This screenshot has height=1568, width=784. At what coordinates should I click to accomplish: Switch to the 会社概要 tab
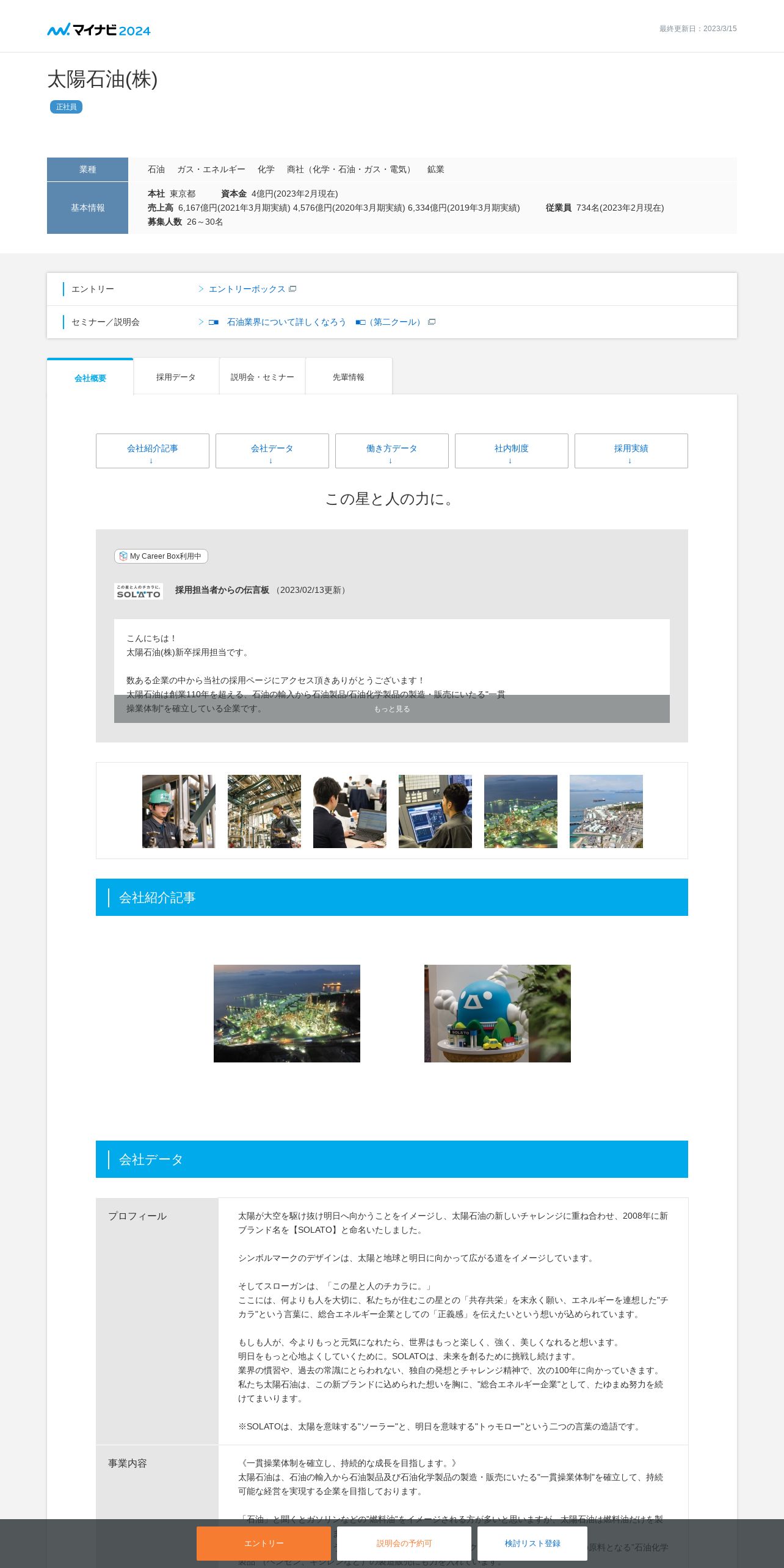(90, 377)
